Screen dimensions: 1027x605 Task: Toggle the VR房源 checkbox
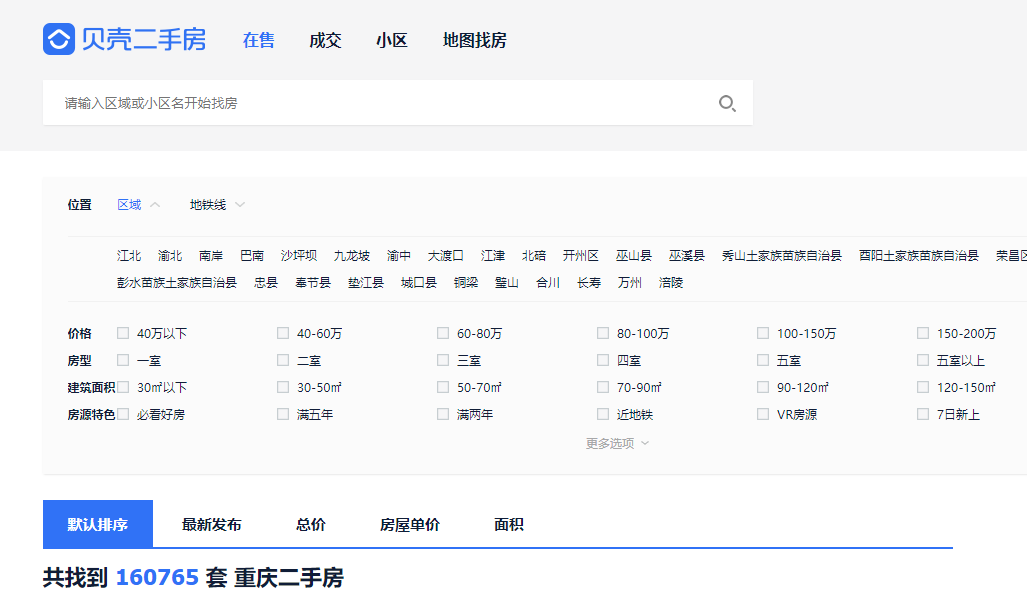tap(763, 414)
